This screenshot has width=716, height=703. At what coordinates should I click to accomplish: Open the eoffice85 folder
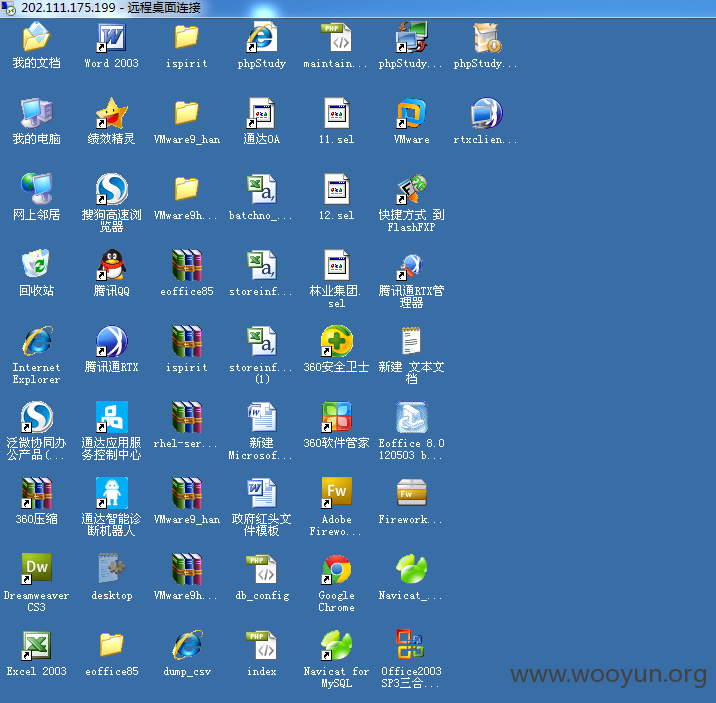(x=111, y=644)
